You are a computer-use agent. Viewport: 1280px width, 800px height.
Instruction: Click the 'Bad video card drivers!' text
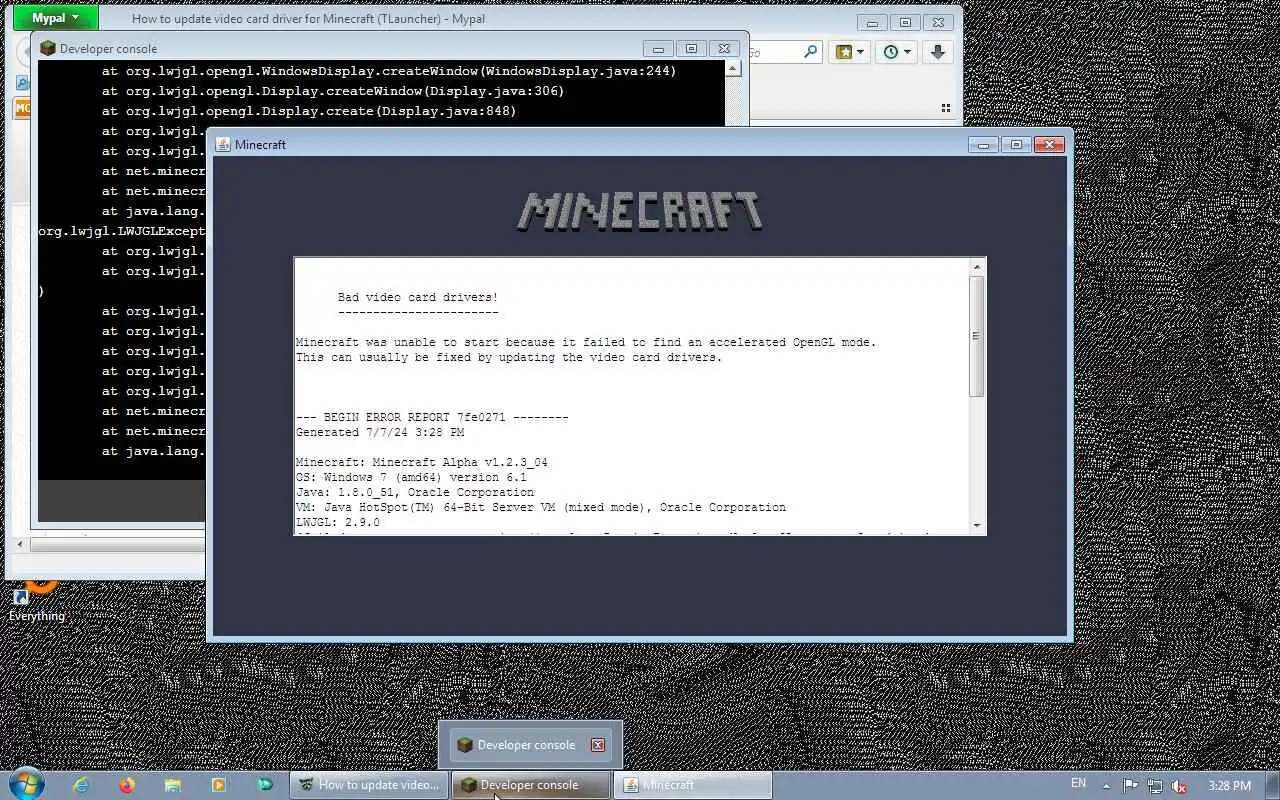click(417, 297)
